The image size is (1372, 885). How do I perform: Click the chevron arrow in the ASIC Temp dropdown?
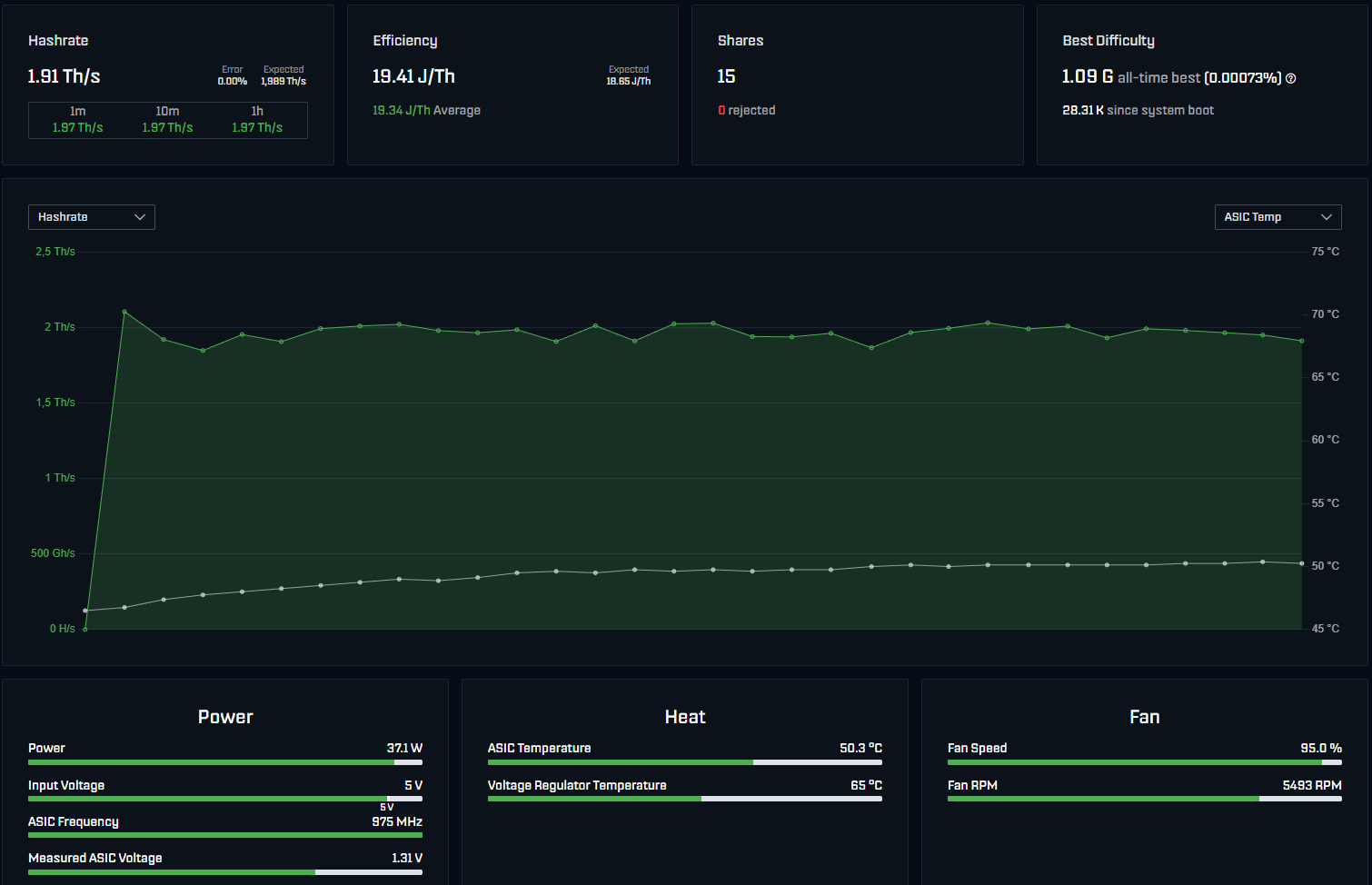1326,217
